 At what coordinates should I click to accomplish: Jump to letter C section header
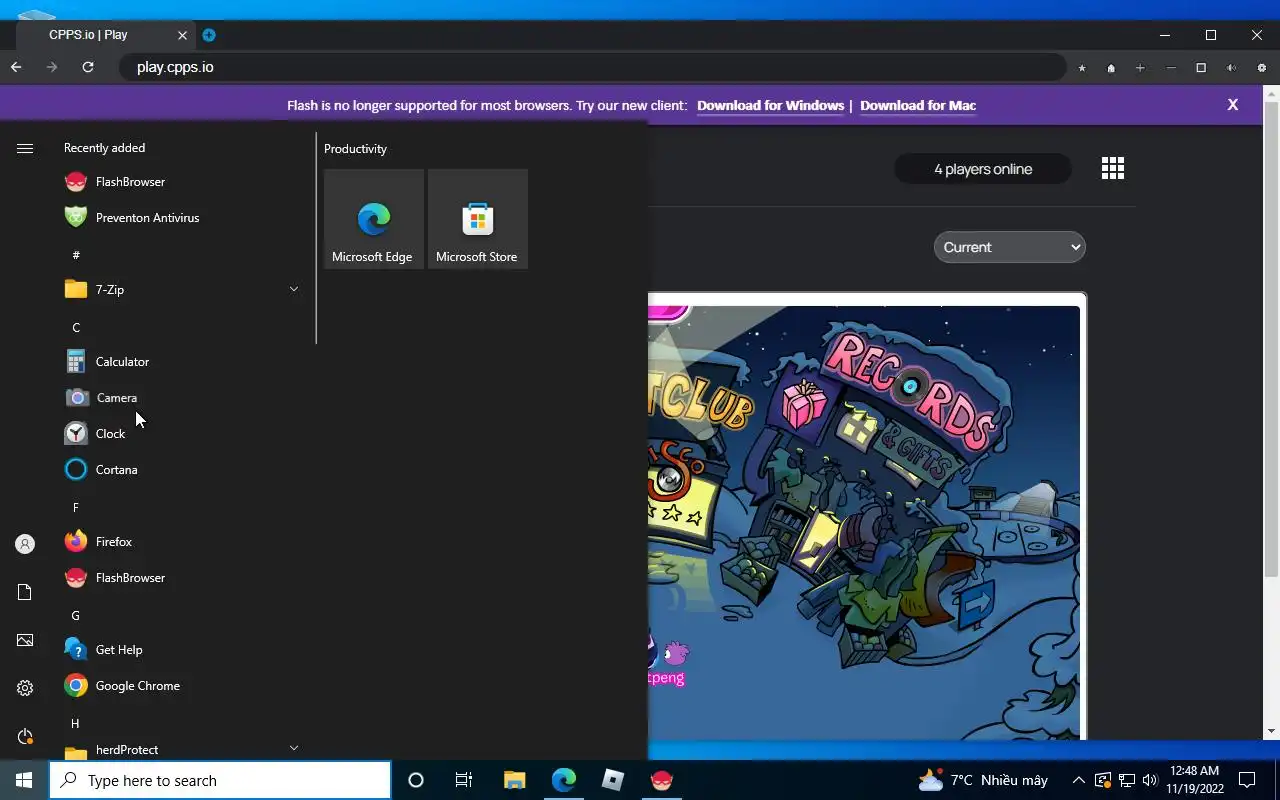[x=76, y=328]
